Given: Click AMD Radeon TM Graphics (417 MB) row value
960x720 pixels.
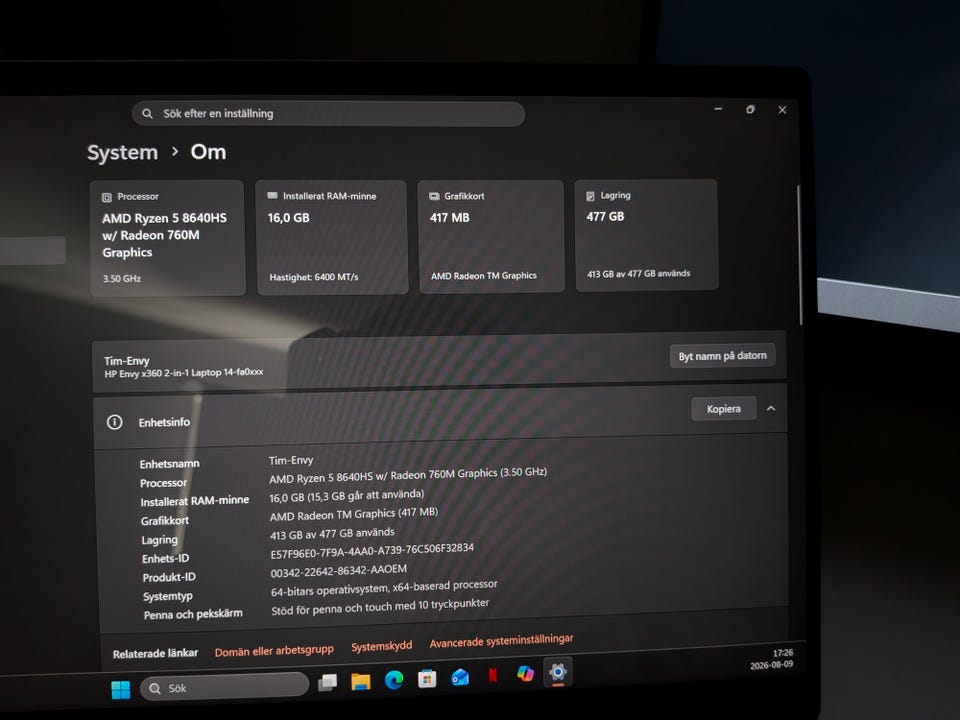Looking at the screenshot, I should coord(354,514).
